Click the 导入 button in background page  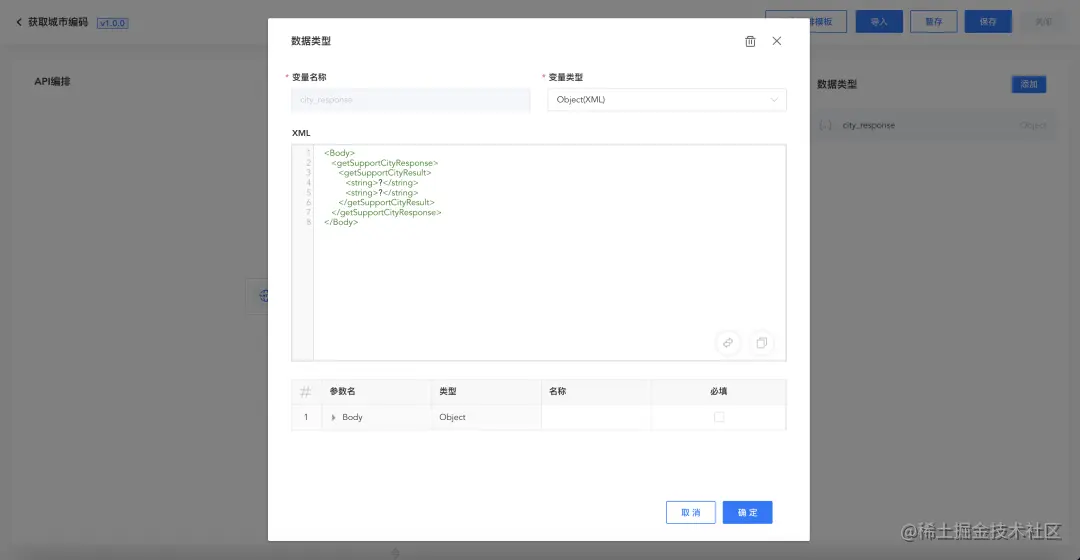coord(879,21)
